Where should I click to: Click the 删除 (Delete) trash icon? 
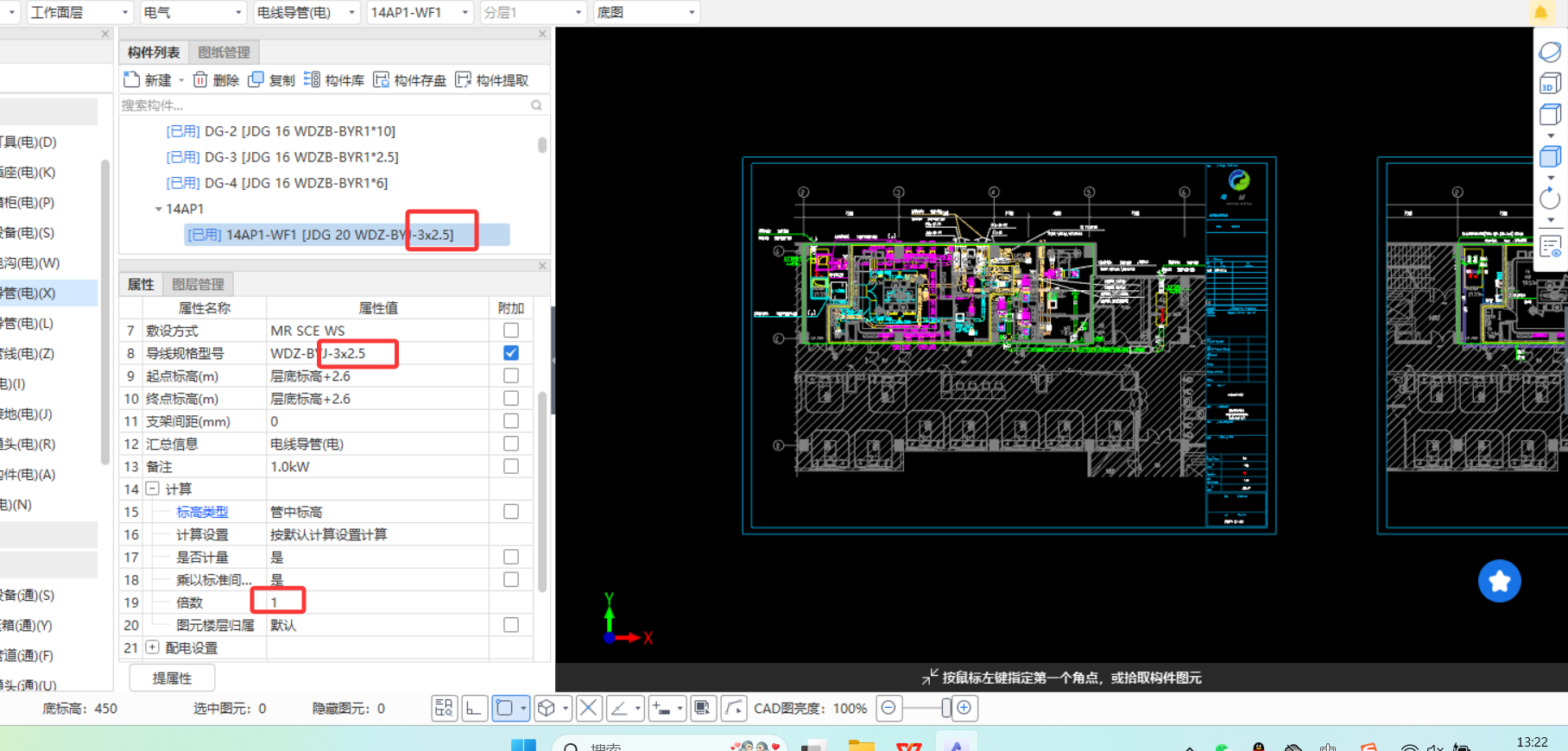200,79
